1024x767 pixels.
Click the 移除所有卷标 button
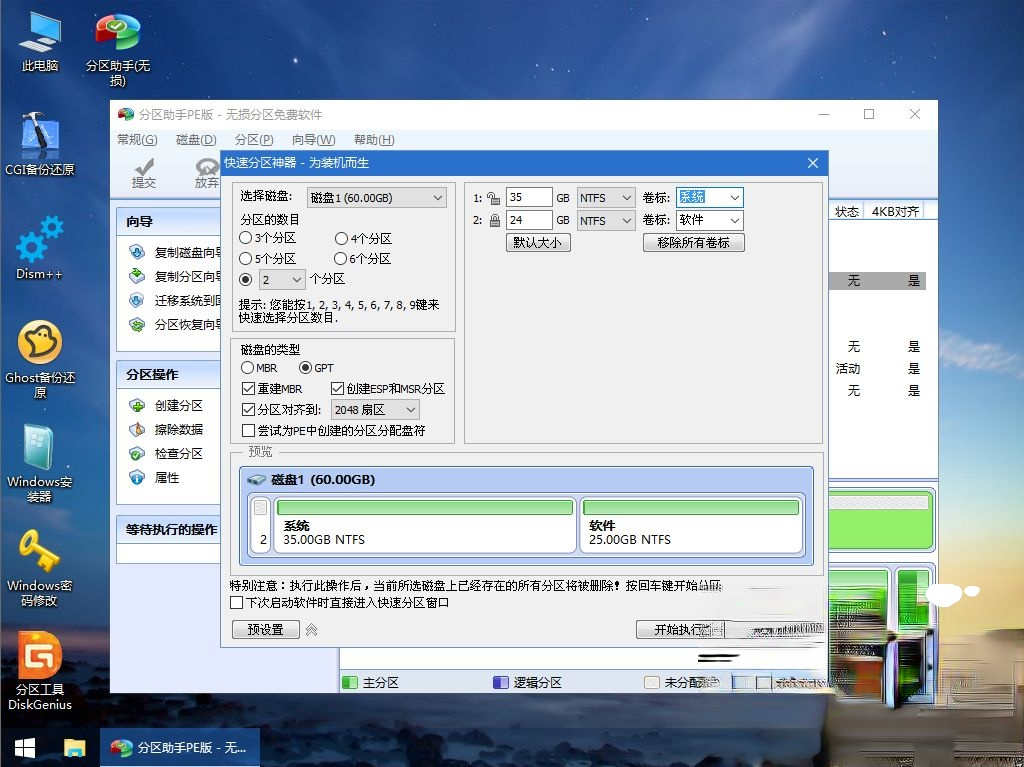694,242
